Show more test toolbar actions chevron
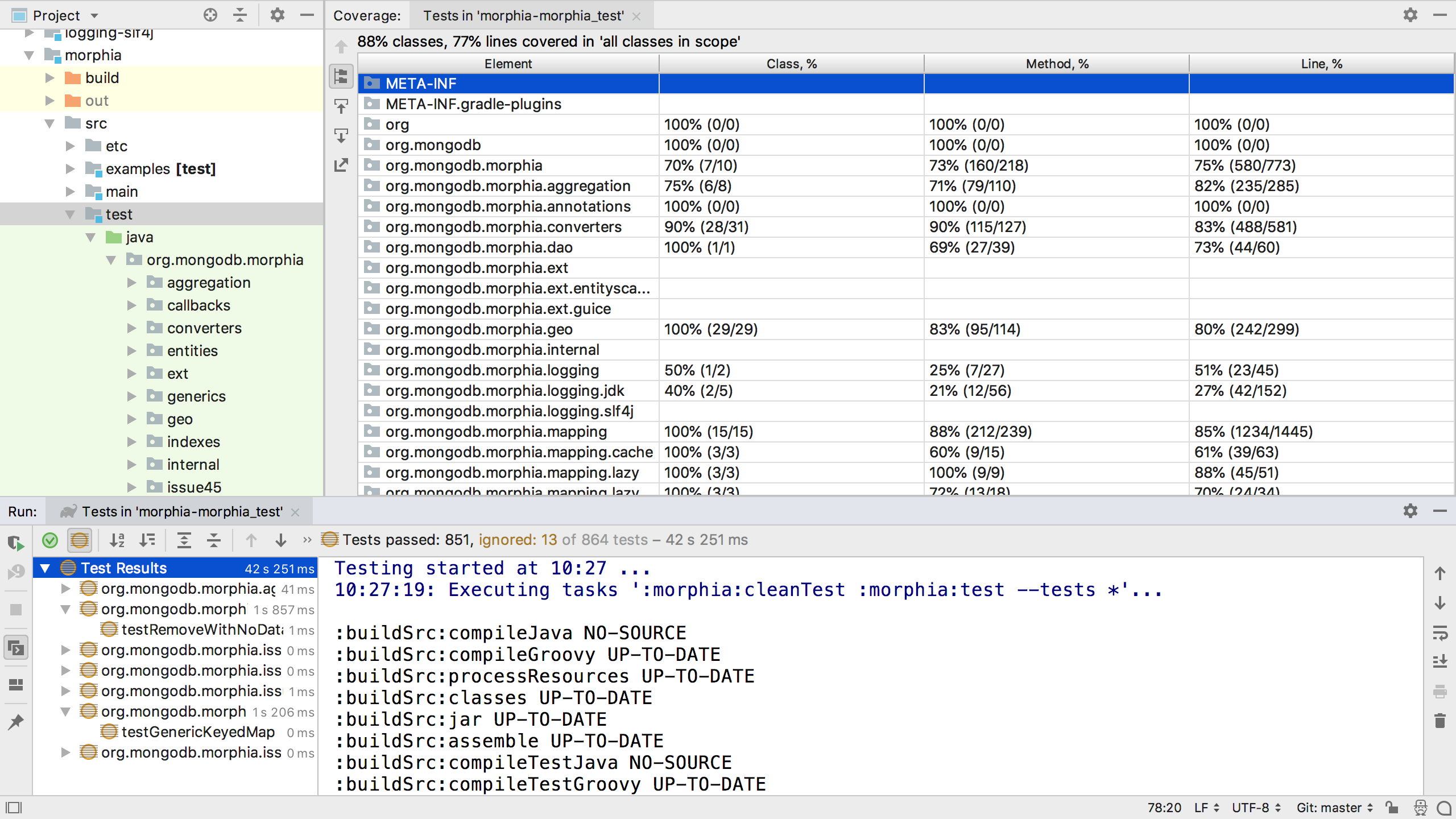This screenshot has width=1456, height=819. [307, 540]
